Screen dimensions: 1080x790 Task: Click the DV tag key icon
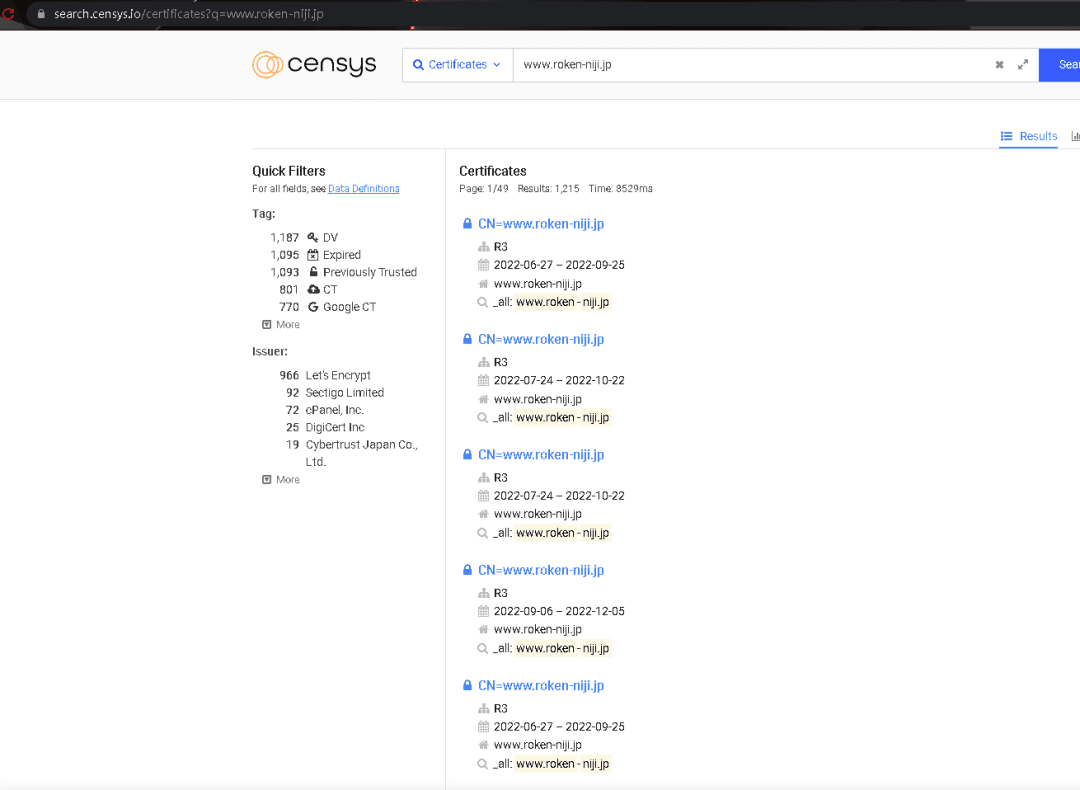click(313, 238)
